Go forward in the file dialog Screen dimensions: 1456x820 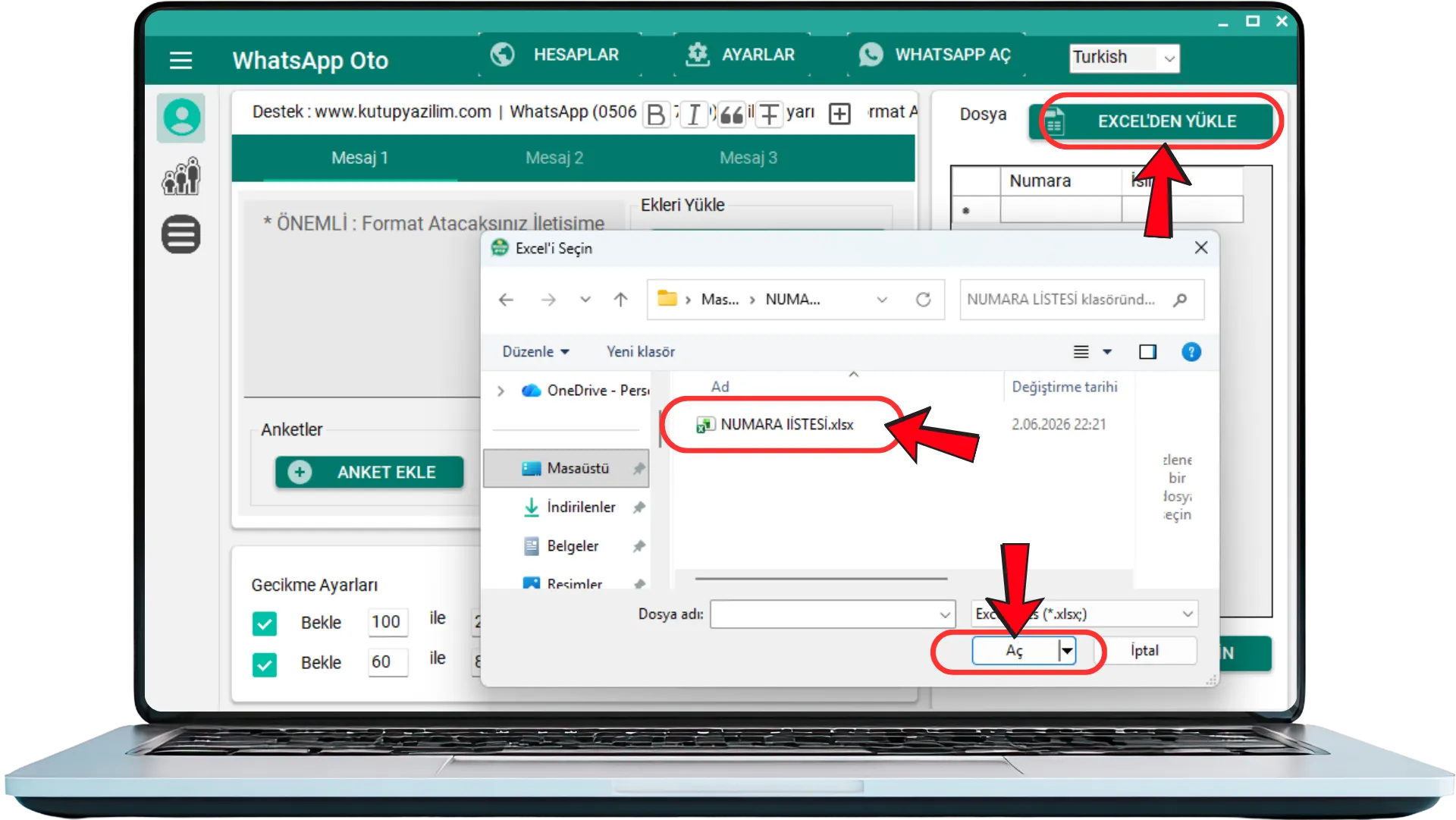tap(548, 300)
